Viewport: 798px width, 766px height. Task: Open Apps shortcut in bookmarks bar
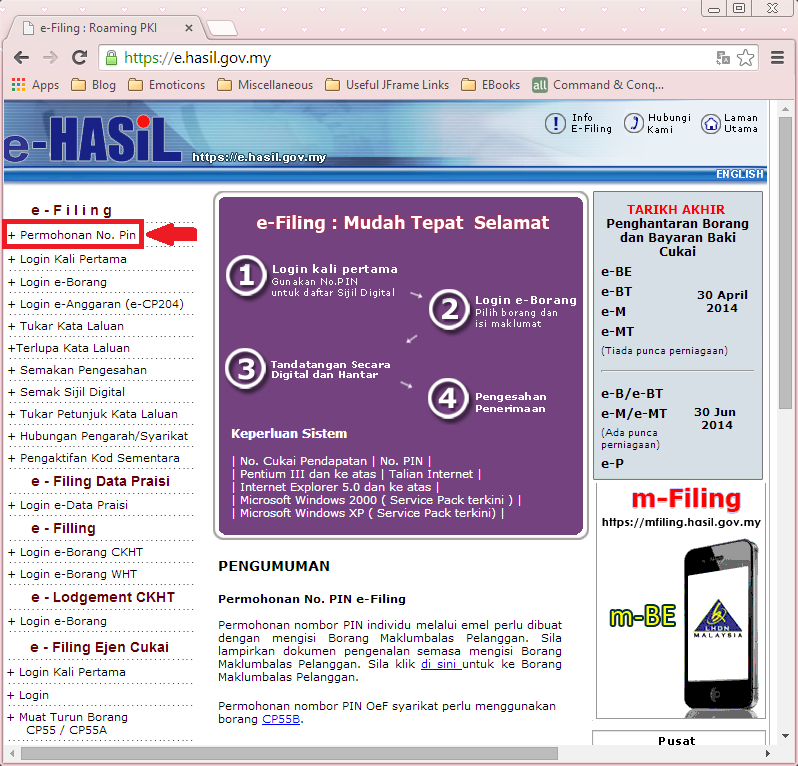(x=35, y=85)
